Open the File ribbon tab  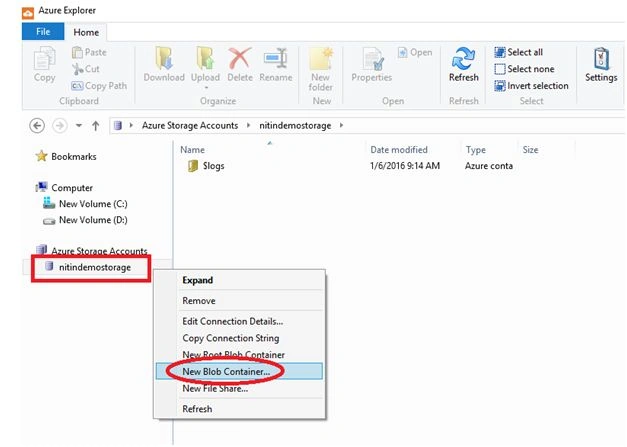tap(43, 32)
